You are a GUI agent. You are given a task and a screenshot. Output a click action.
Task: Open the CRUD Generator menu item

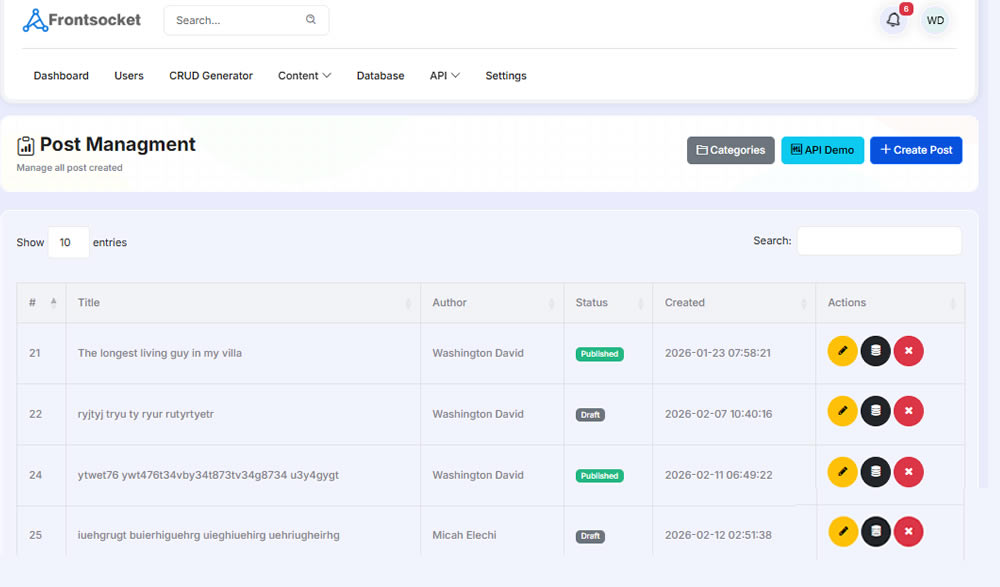pyautogui.click(x=211, y=76)
